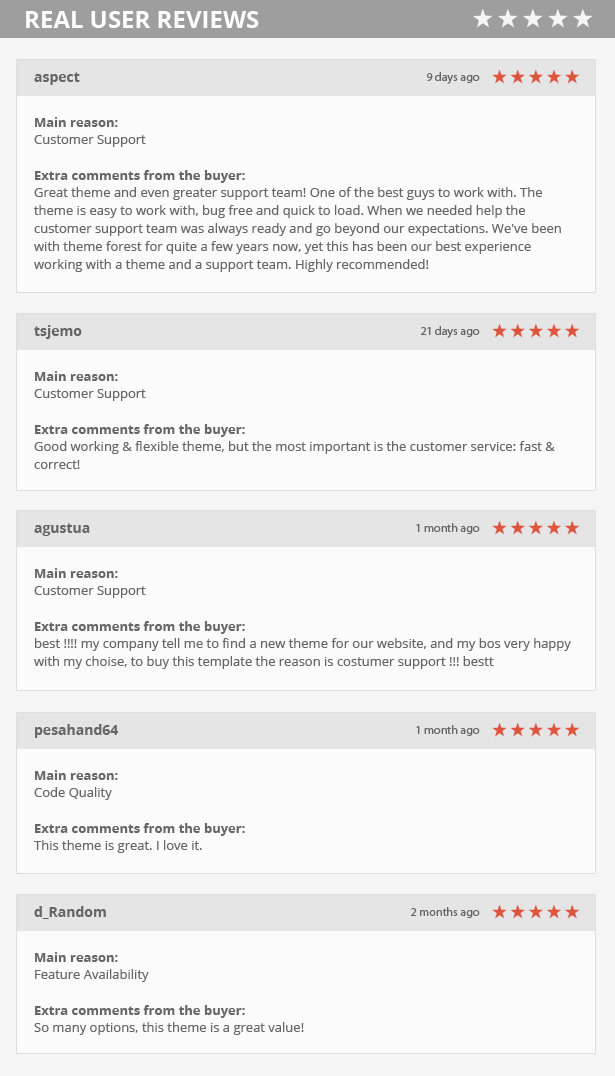Click the star rating for pesahand64's review
615x1076 pixels.
click(535, 730)
